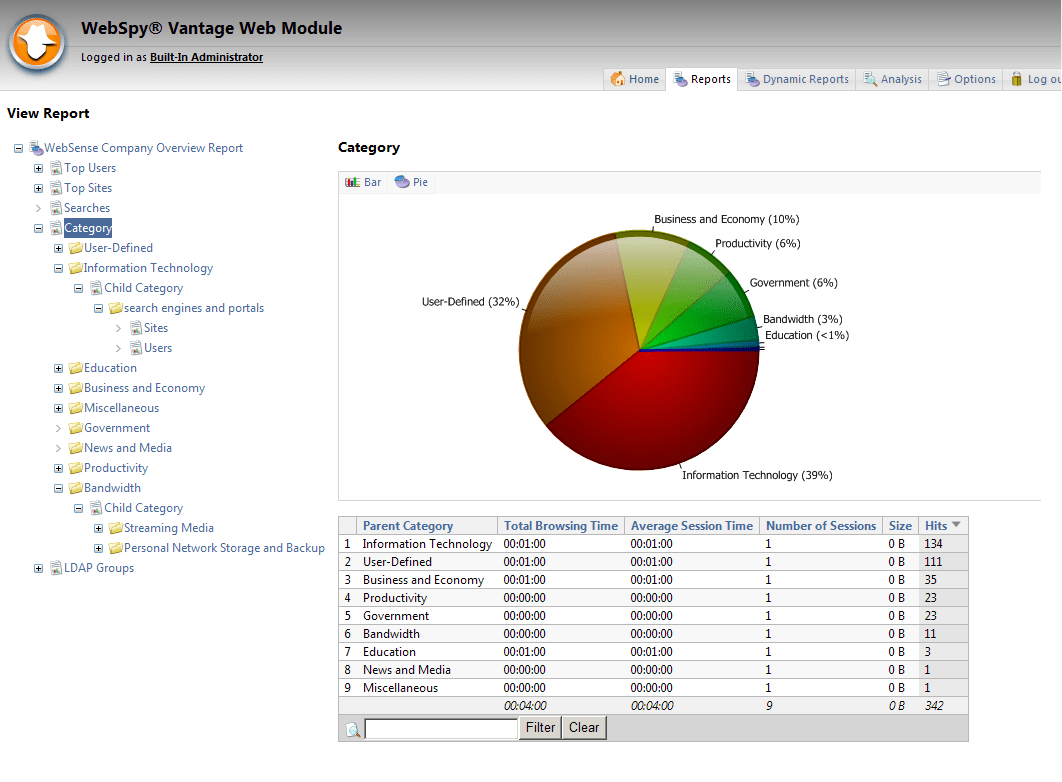Collapse the Bandwidth node
The image size is (1062, 782).
tap(58, 488)
